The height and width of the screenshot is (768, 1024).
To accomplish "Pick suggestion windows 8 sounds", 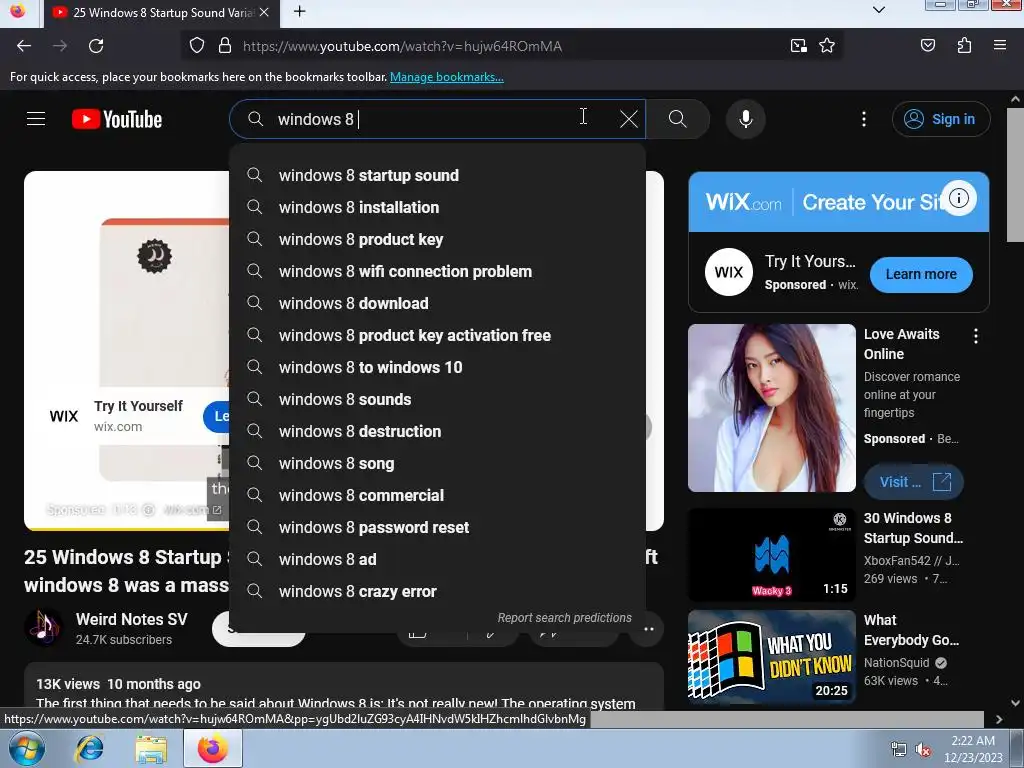I will point(438,399).
